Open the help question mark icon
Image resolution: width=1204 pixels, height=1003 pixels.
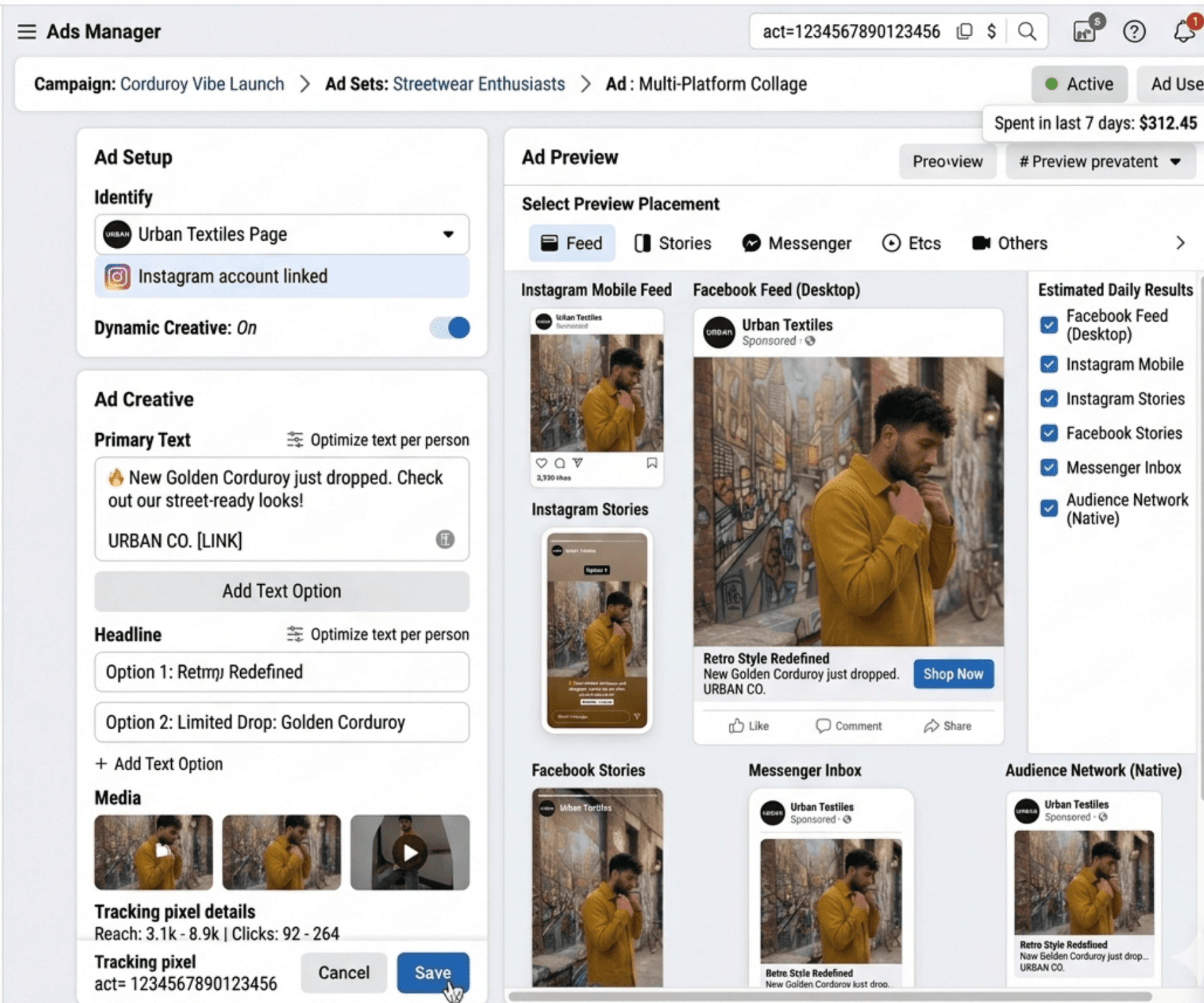click(x=1134, y=31)
